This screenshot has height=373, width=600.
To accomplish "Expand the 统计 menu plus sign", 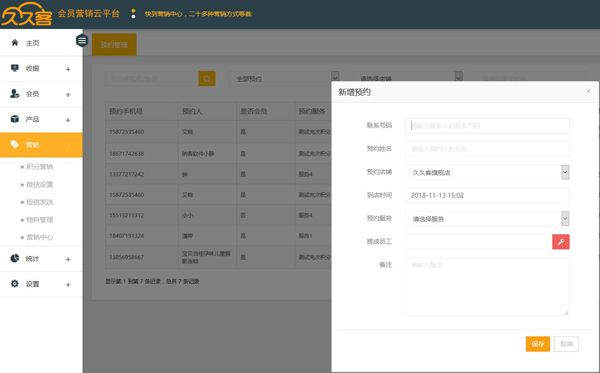I will 68,259.
